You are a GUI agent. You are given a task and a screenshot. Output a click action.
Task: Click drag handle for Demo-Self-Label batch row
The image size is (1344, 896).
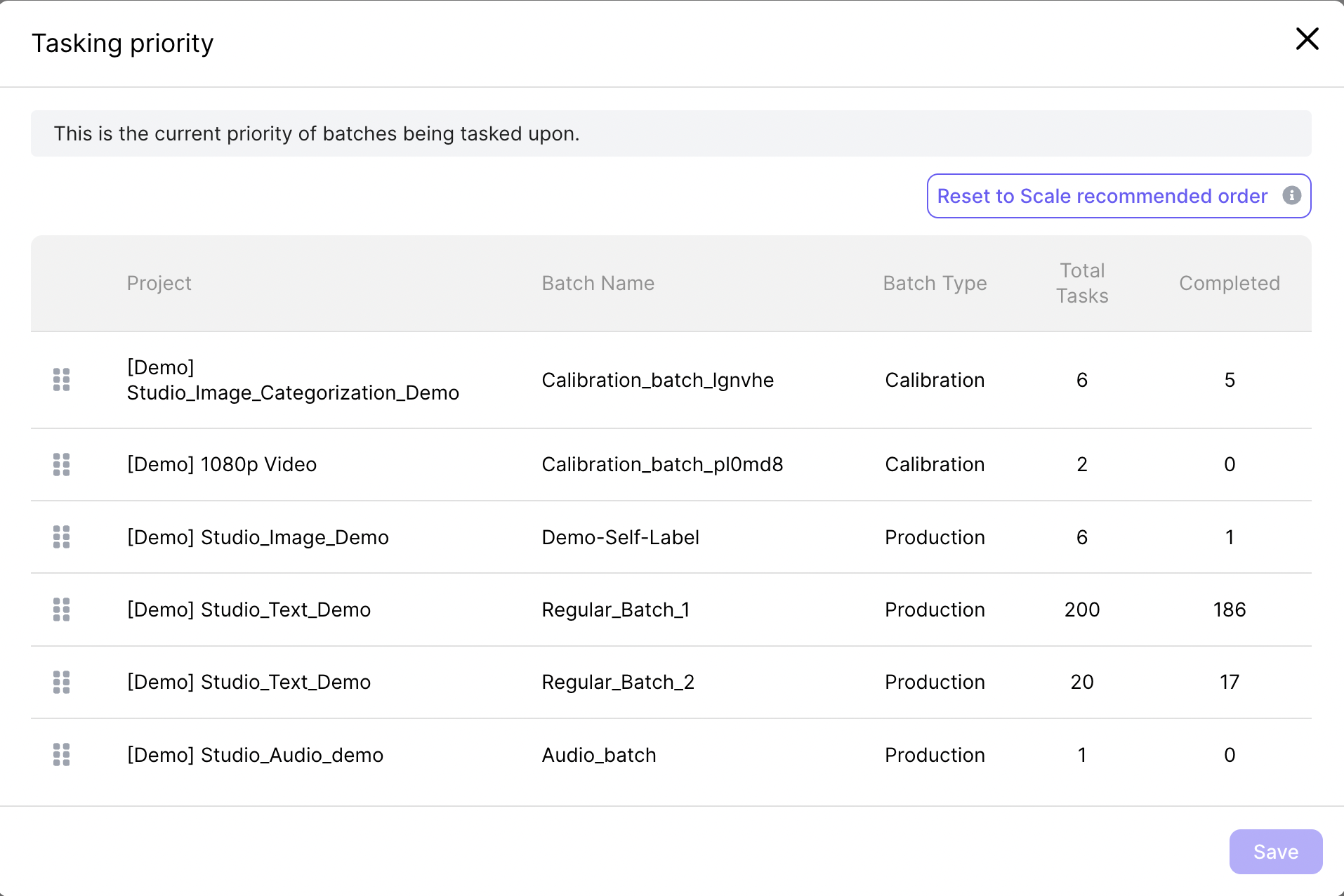62,537
